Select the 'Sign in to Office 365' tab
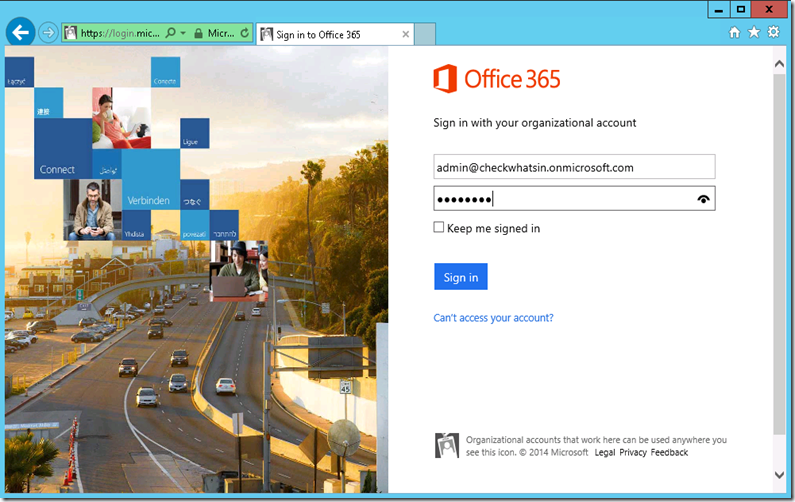 pyautogui.click(x=335, y=34)
